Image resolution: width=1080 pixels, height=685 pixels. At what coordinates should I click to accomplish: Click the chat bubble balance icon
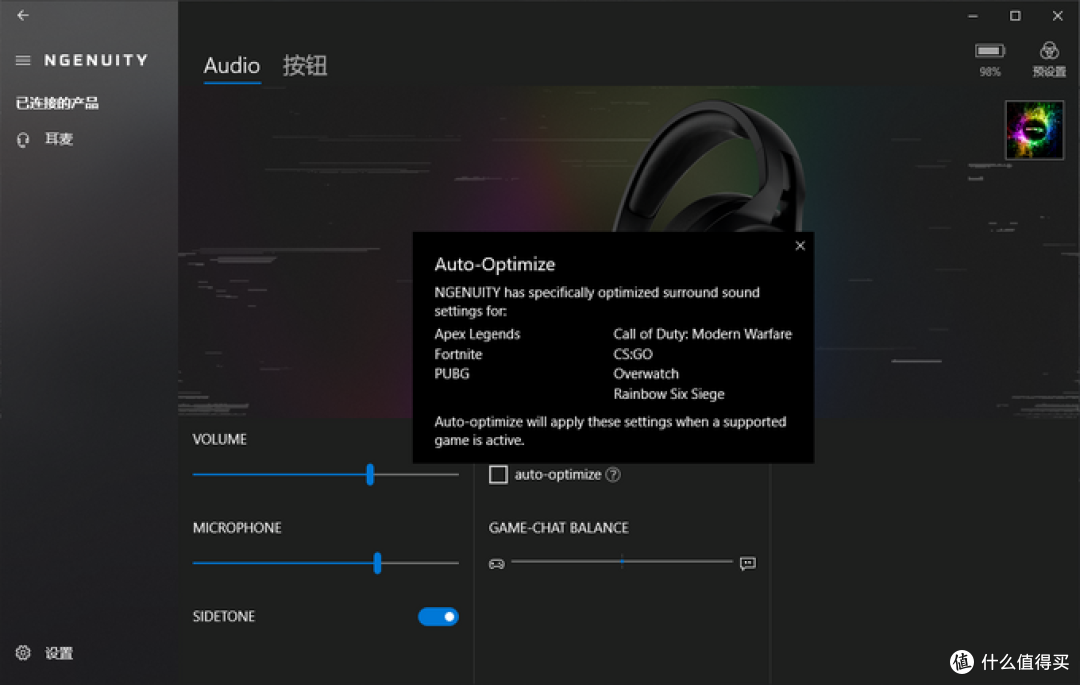(747, 564)
